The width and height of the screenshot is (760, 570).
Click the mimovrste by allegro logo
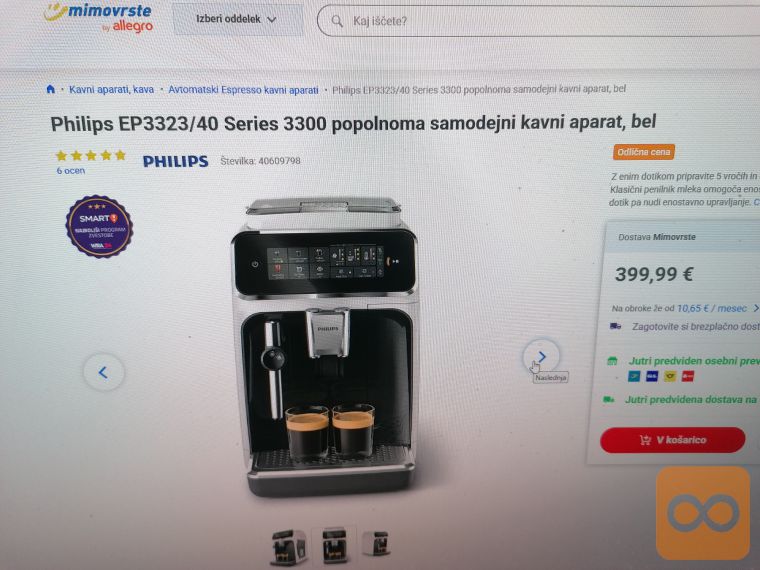point(98,18)
